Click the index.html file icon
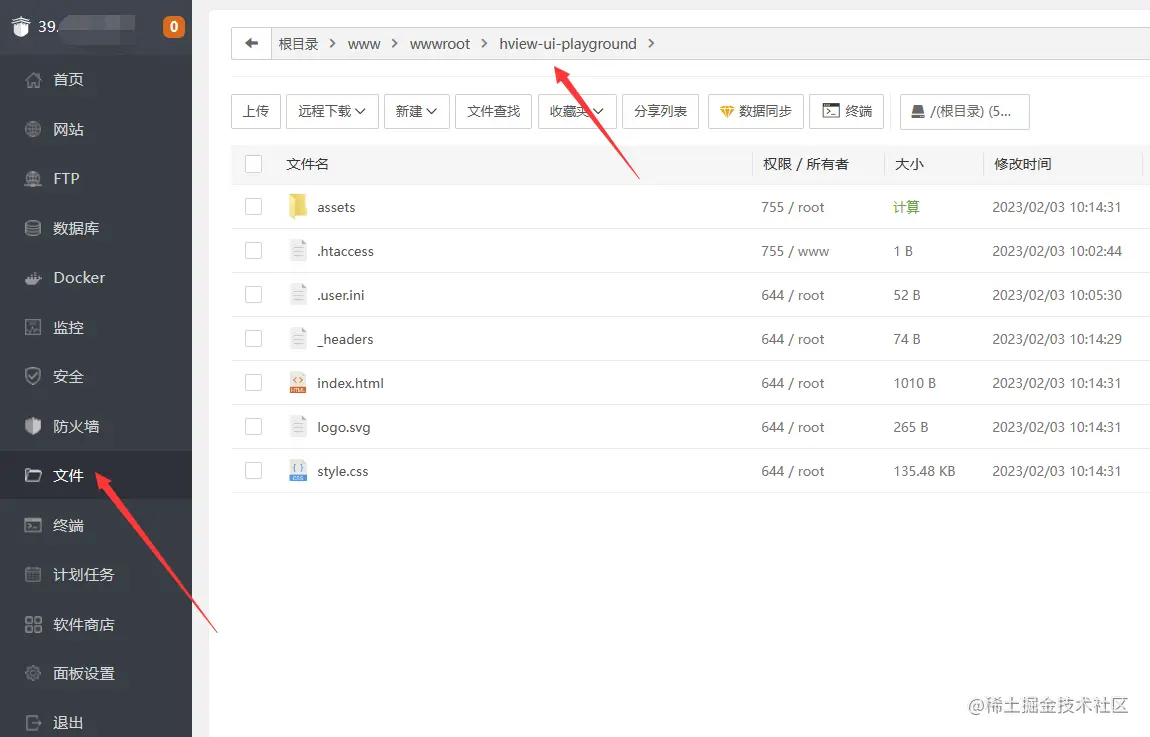 tap(298, 383)
